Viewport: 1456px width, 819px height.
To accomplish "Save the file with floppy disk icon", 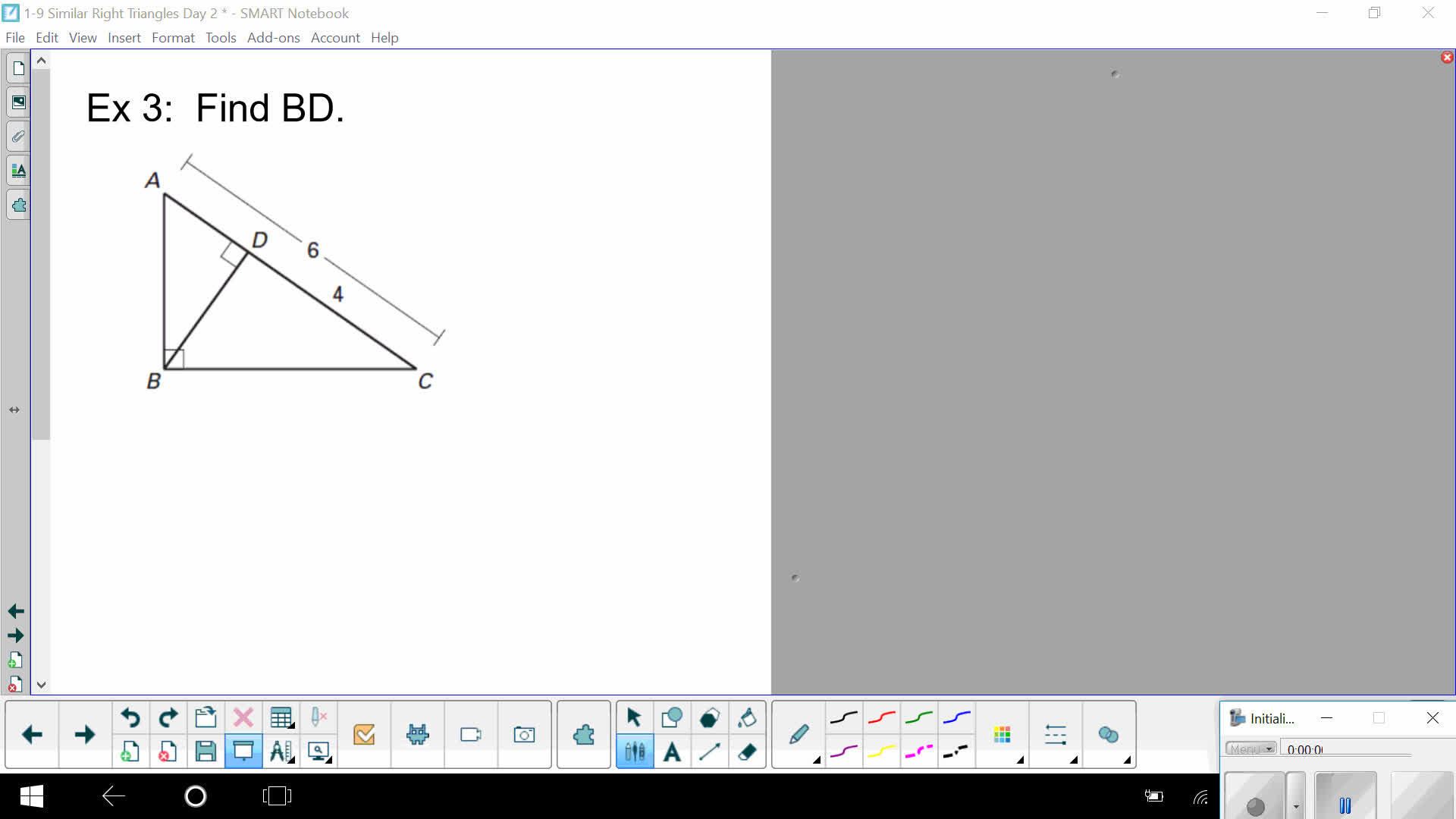I will (206, 752).
